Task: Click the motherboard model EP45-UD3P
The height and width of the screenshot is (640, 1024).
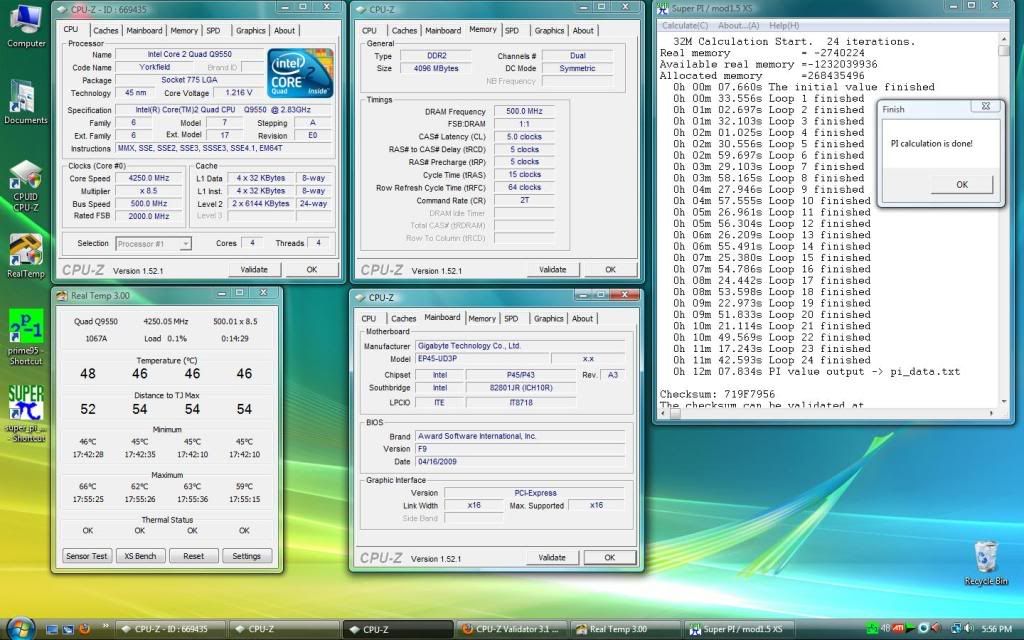Action: (x=481, y=359)
